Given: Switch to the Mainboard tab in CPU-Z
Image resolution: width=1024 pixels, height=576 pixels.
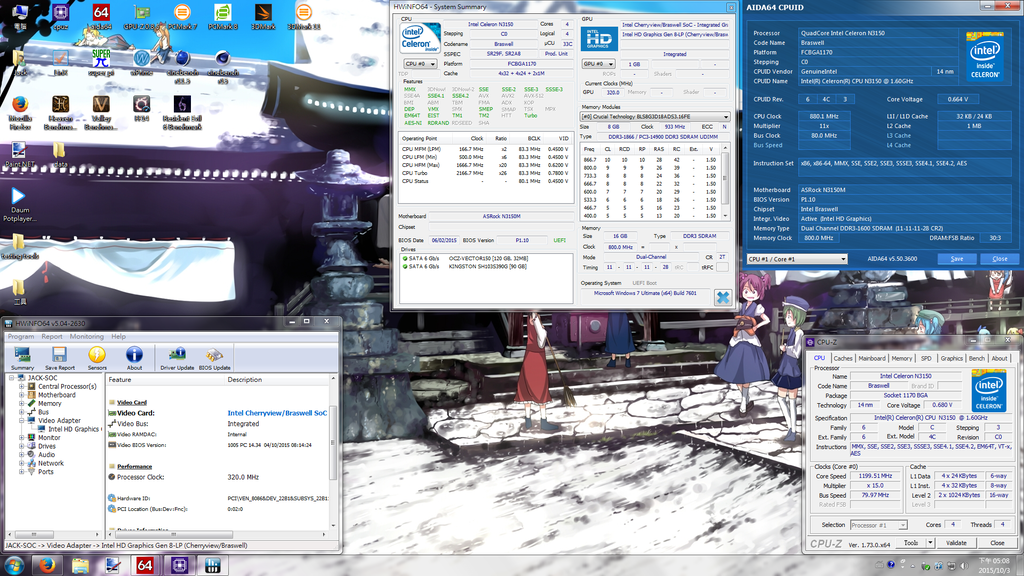Looking at the screenshot, I should click(872, 358).
